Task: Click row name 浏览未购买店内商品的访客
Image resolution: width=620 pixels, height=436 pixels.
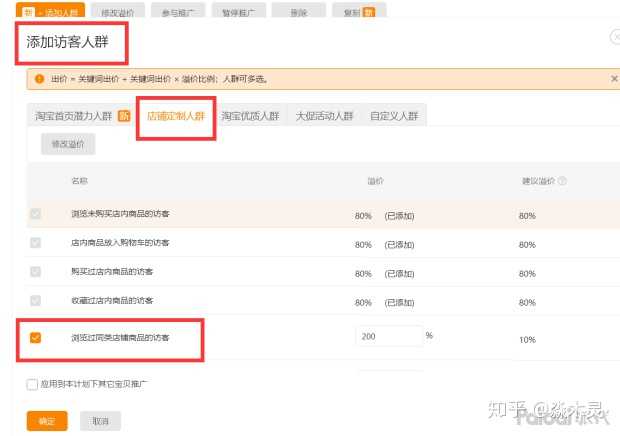Action: (120, 214)
